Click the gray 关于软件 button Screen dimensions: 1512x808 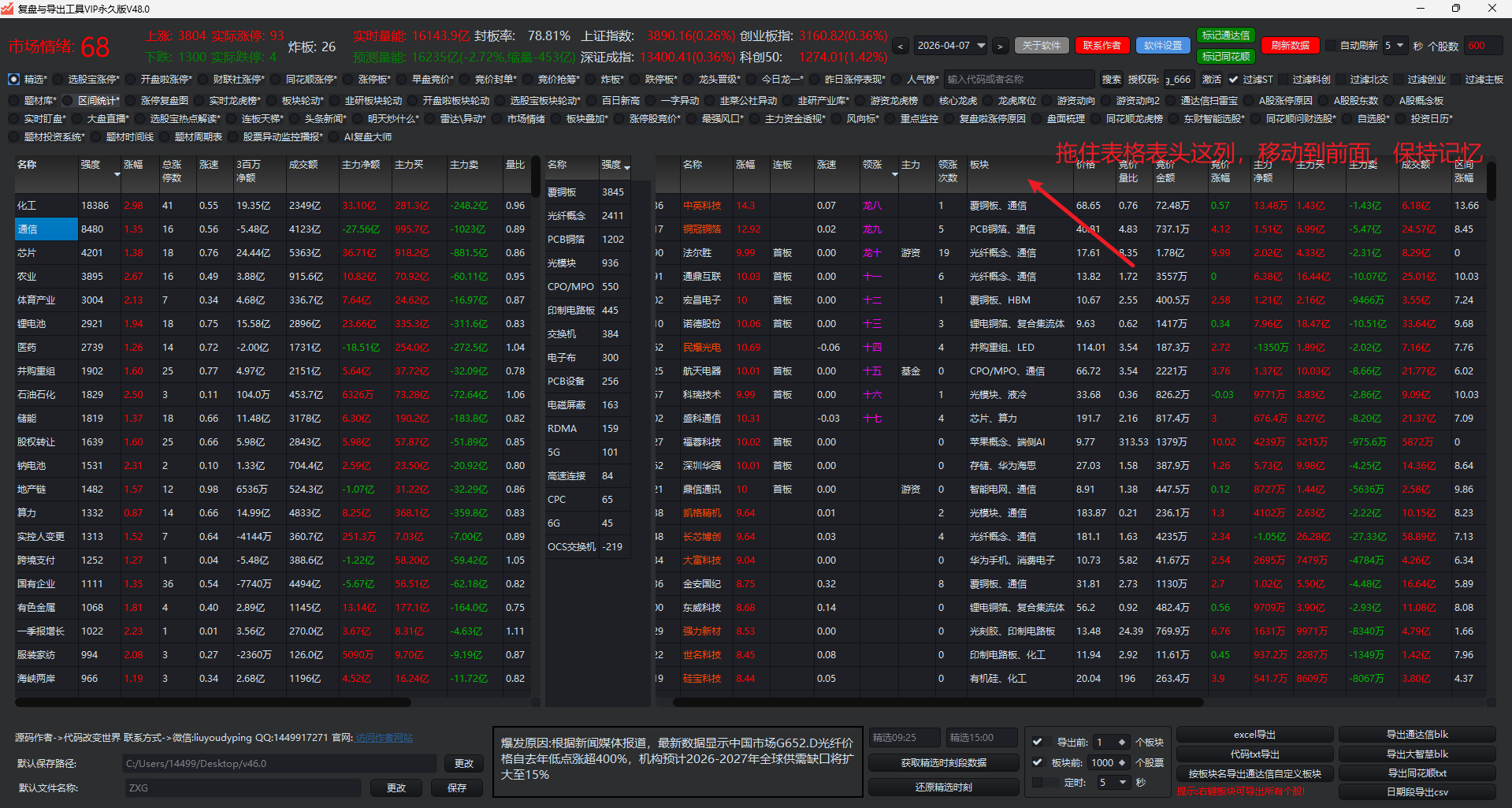[1042, 46]
